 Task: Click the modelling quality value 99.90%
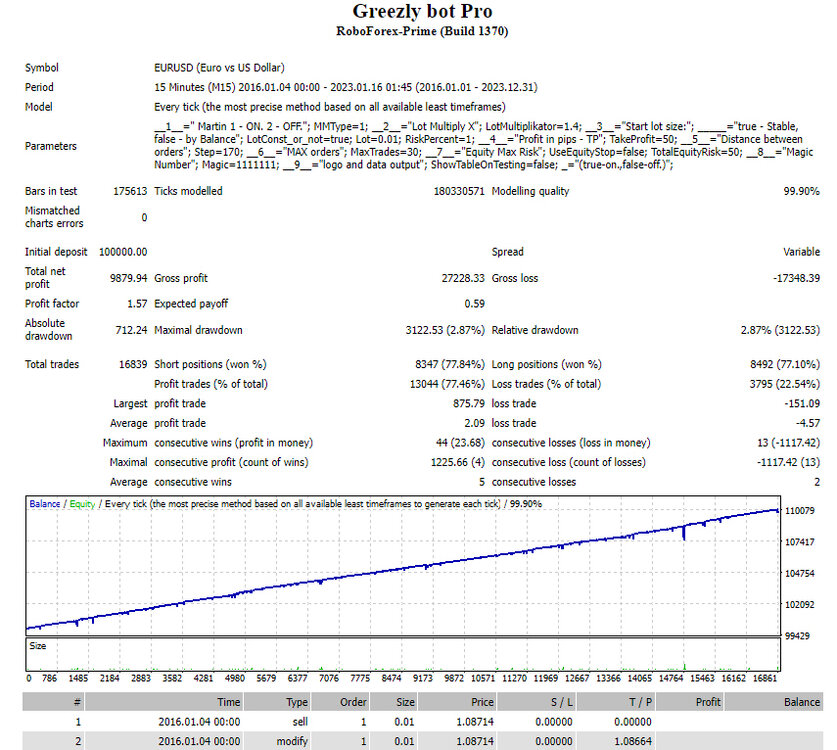801,191
